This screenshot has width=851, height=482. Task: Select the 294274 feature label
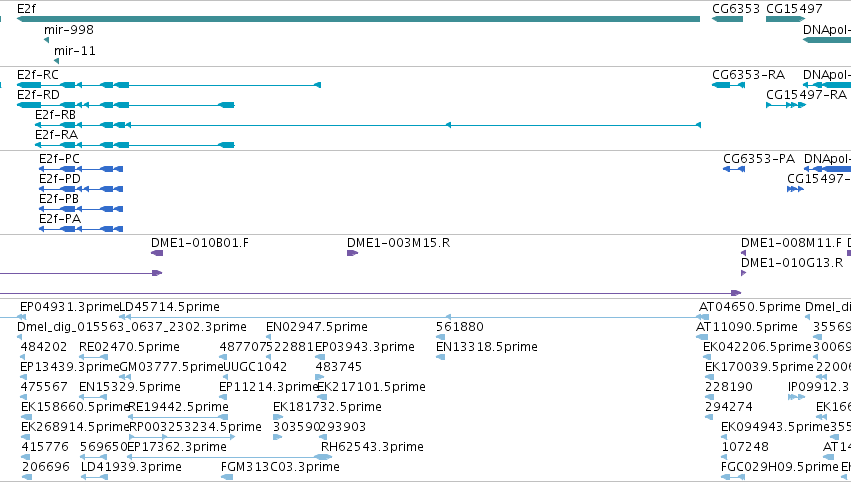pos(729,407)
